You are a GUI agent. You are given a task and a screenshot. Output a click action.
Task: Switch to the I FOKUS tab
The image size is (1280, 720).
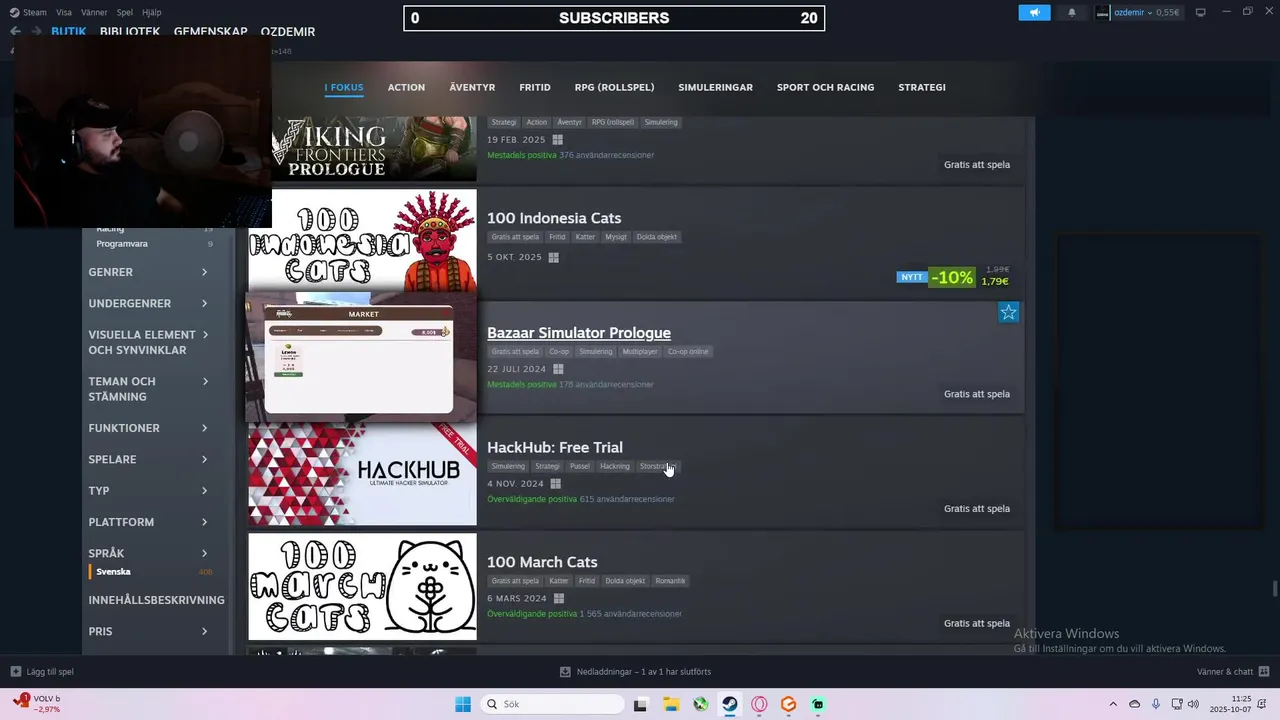click(344, 87)
